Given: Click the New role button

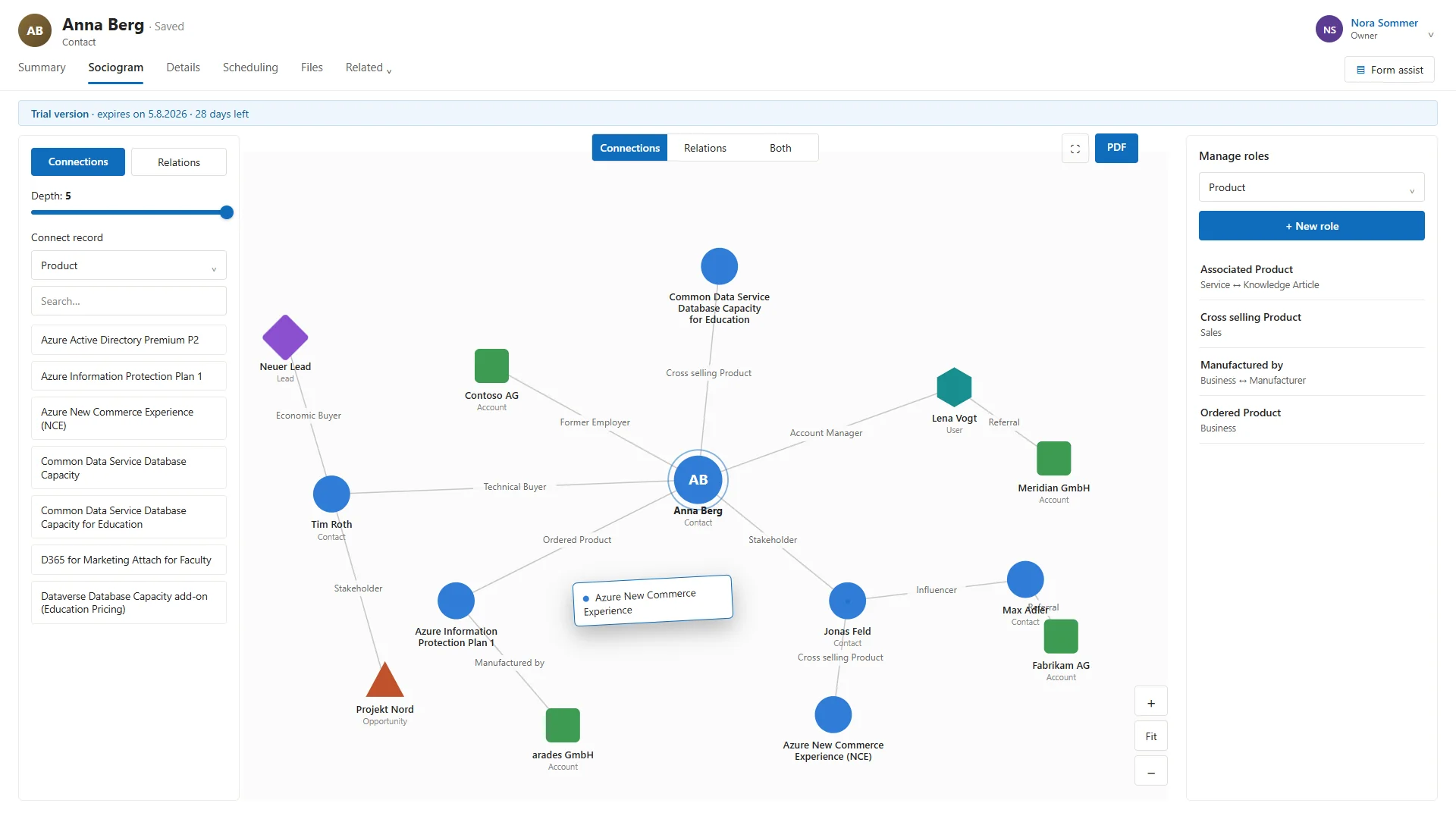Looking at the screenshot, I should 1311,226.
